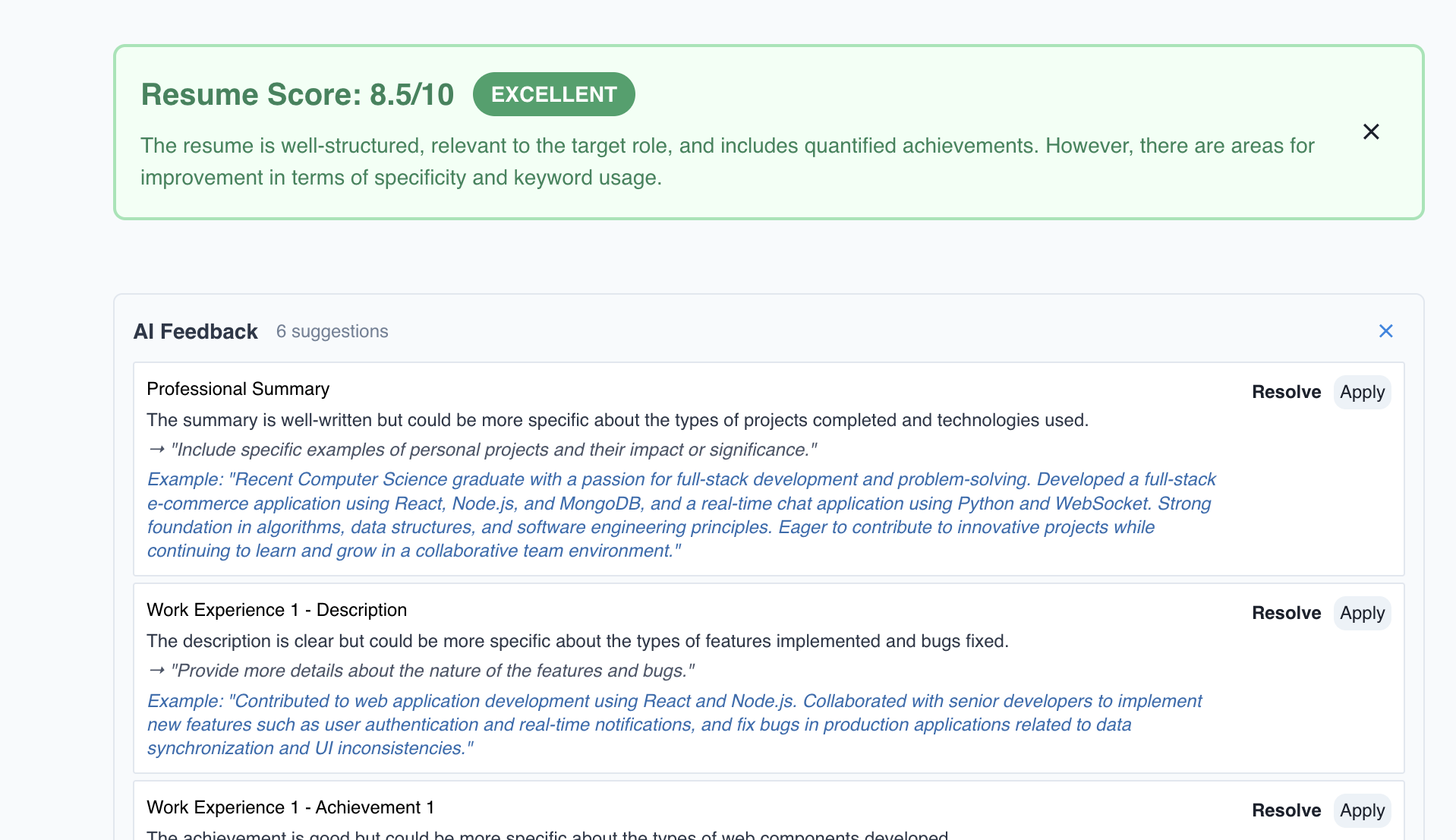Viewport: 1456px width, 840px height.
Task: Click the Resume Score 8.5/10 heading
Action: tap(297, 95)
